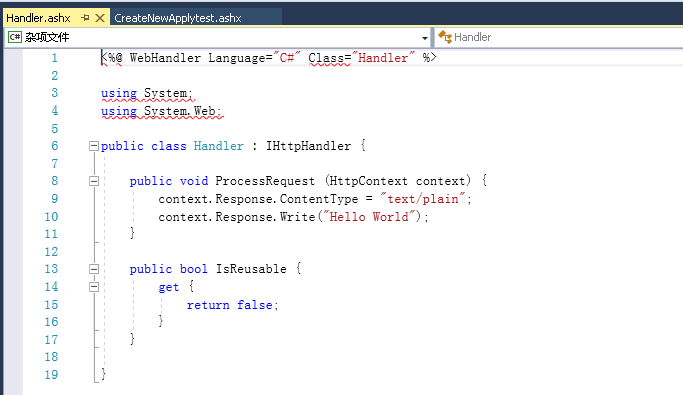Screen dimensions: 683x395
Task: Click line number 1 in margin
Action: 54,58
